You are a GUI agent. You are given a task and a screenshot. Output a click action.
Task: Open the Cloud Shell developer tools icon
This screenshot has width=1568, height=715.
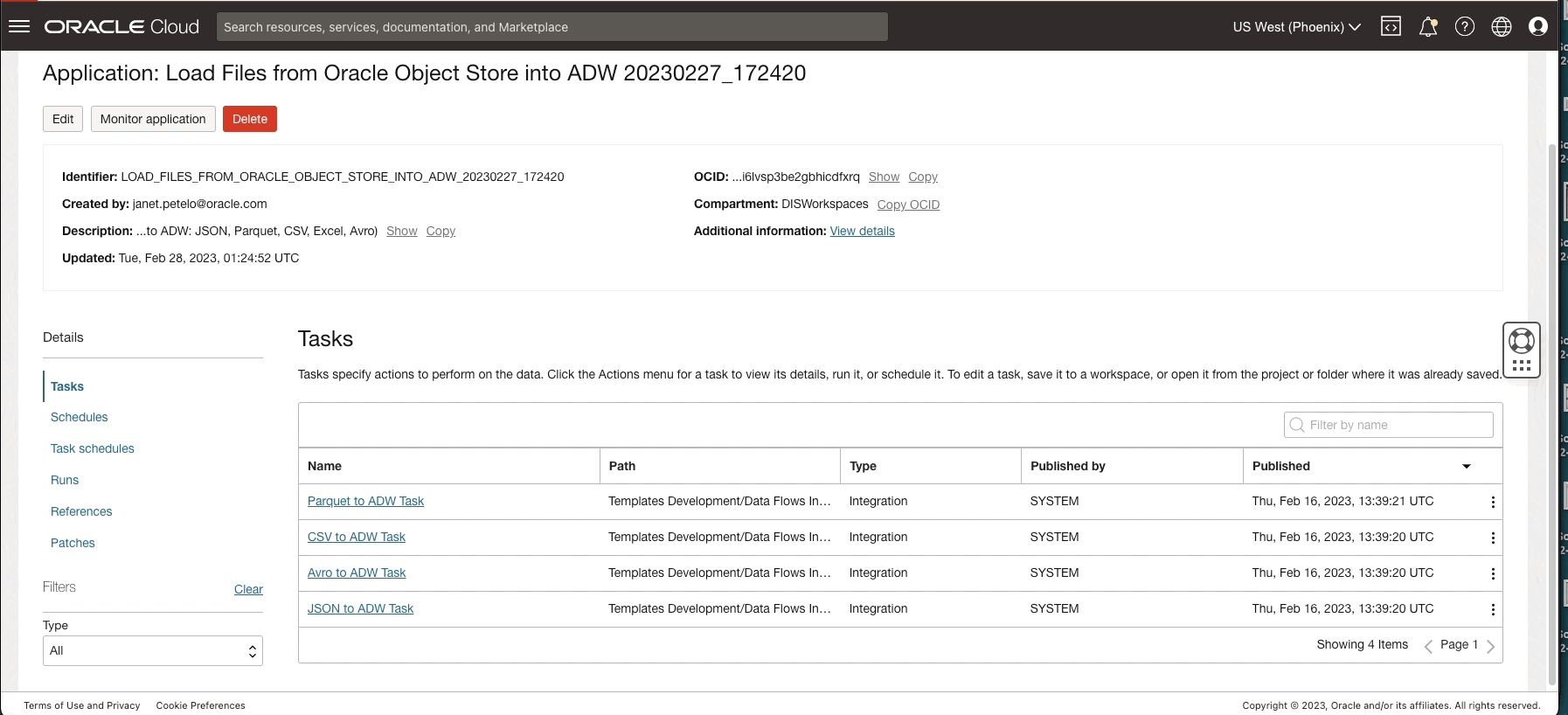(x=1391, y=27)
